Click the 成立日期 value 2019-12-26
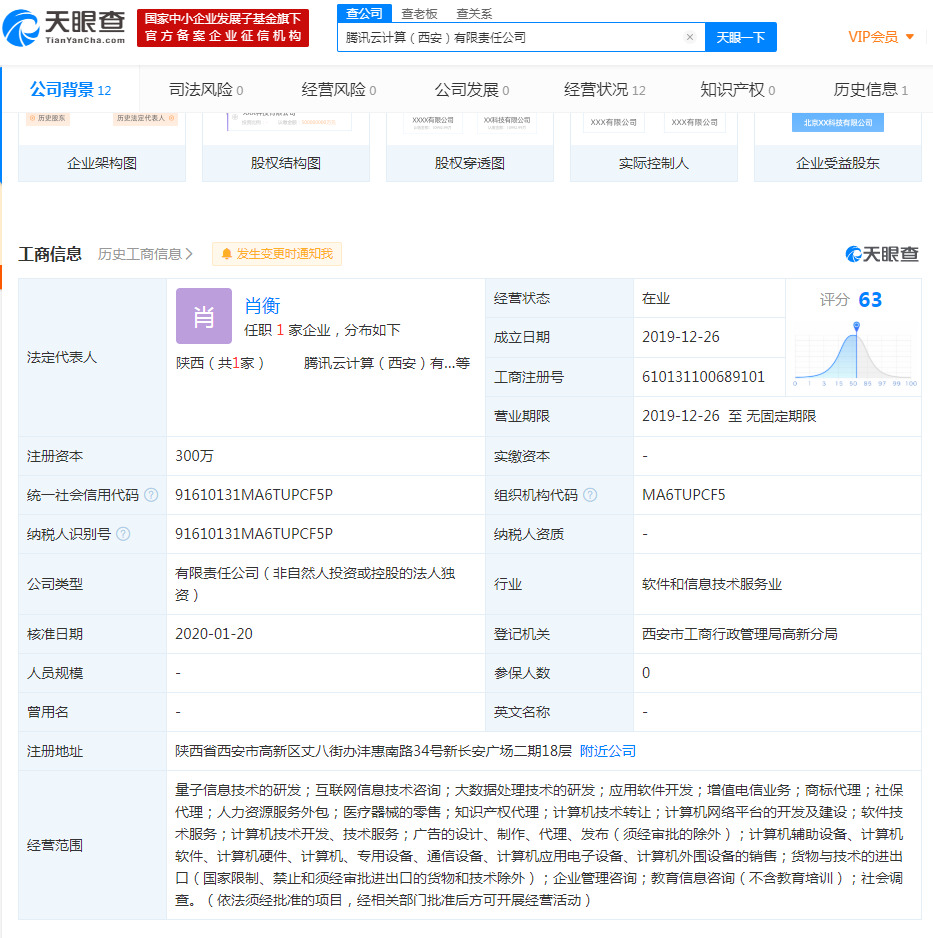 [681, 337]
